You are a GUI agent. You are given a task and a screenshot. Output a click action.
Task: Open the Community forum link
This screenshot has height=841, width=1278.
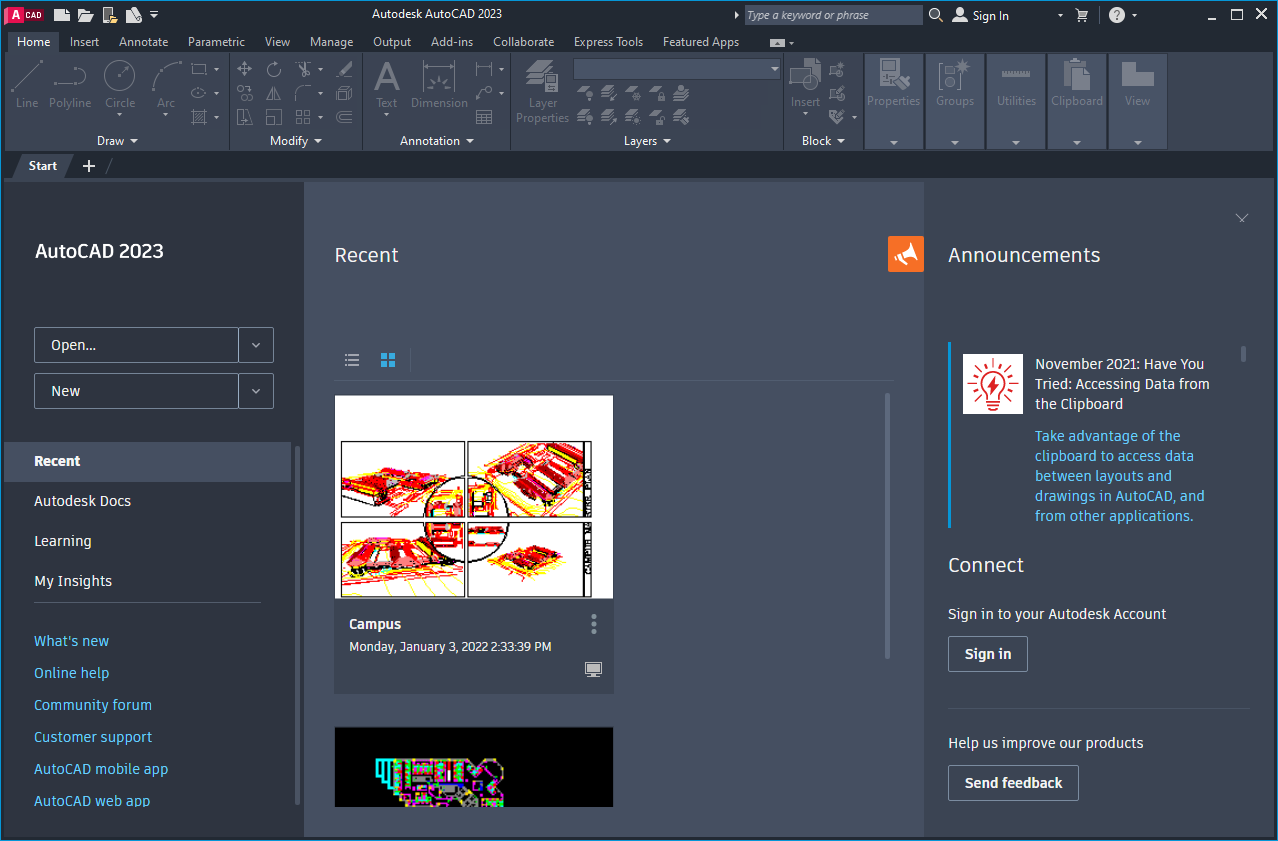coord(93,705)
